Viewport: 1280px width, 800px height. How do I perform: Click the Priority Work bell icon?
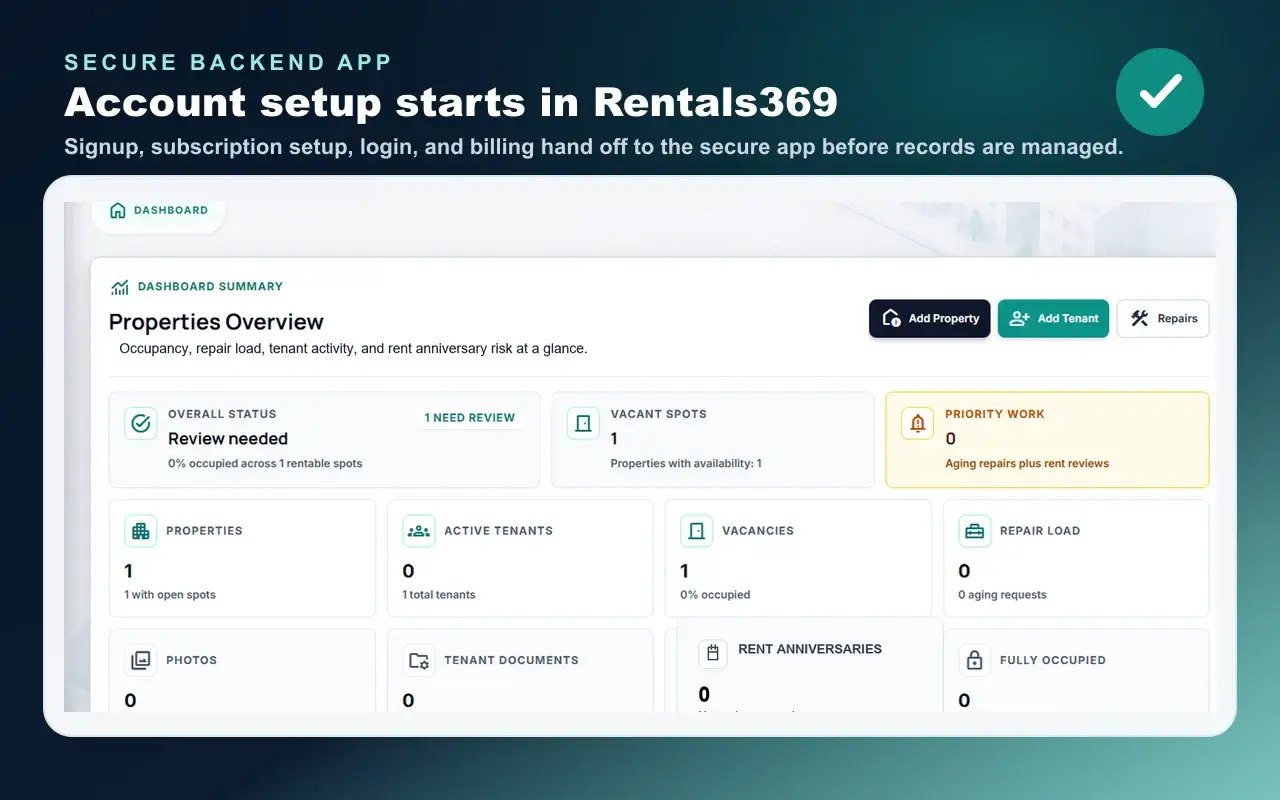[917, 423]
